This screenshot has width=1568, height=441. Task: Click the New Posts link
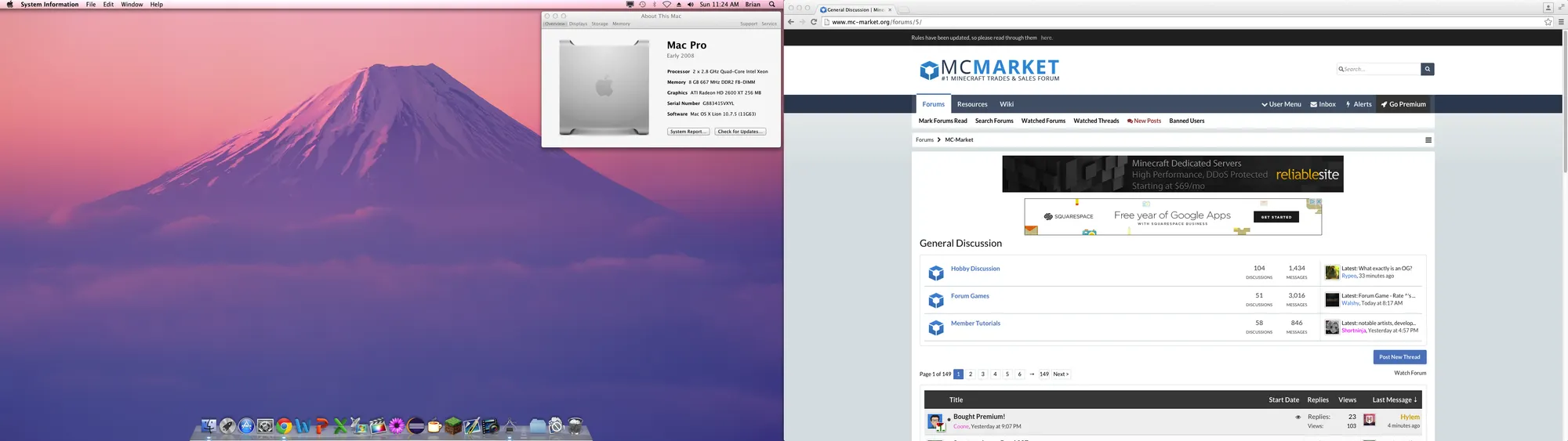[1144, 121]
